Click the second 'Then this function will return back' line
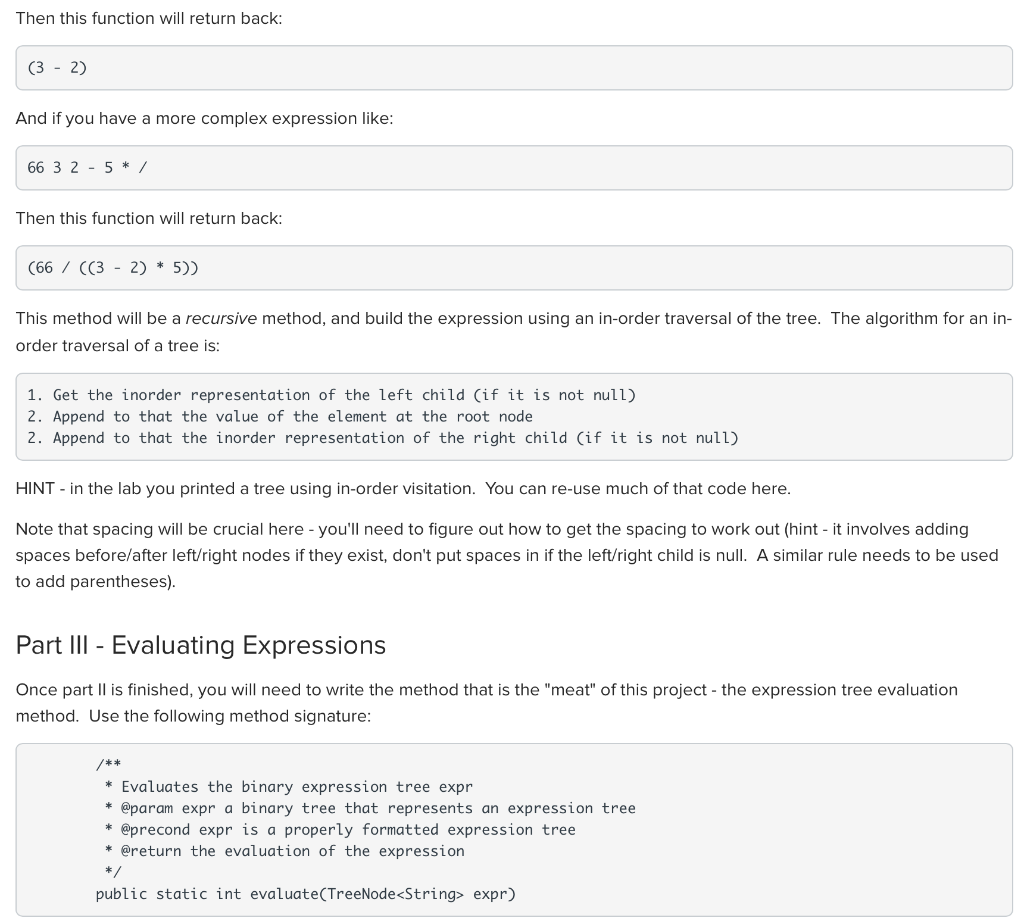This screenshot has width=1024, height=918. click(149, 219)
